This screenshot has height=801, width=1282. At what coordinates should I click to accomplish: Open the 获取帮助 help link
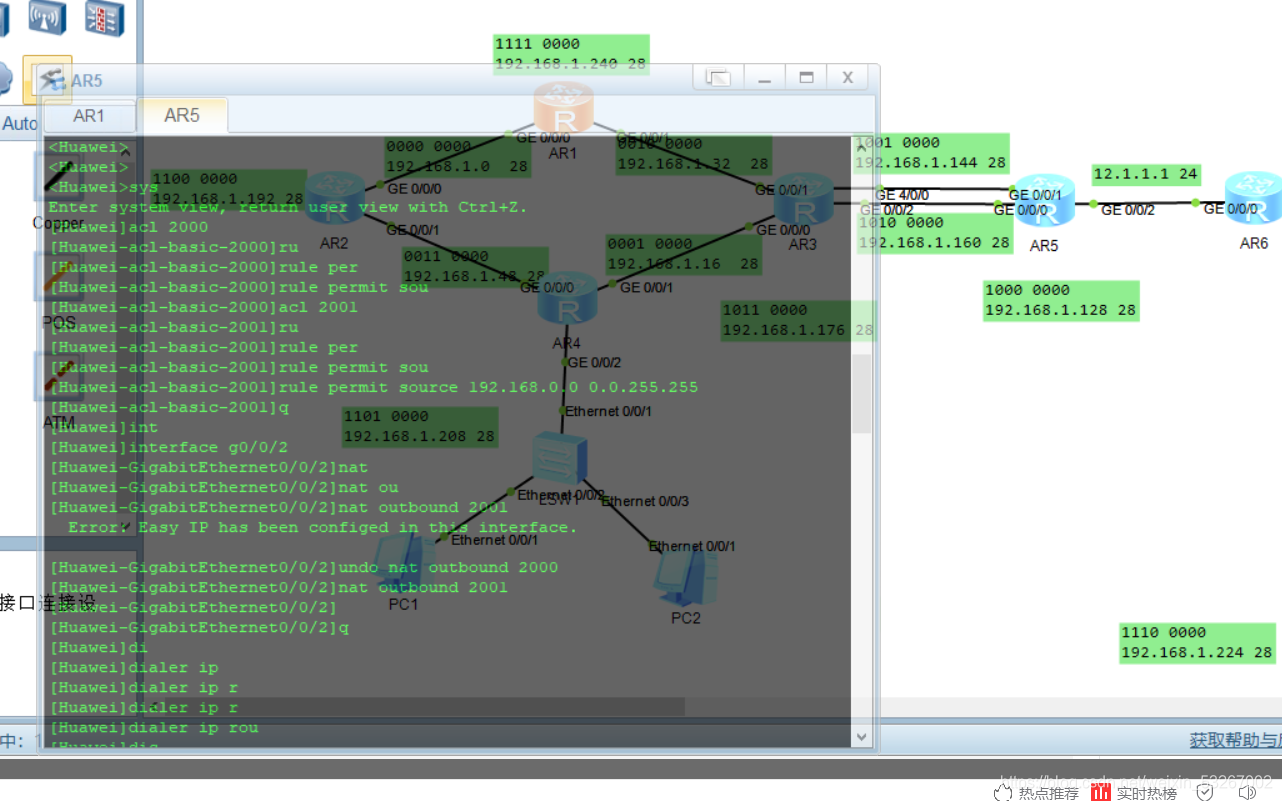(1235, 740)
